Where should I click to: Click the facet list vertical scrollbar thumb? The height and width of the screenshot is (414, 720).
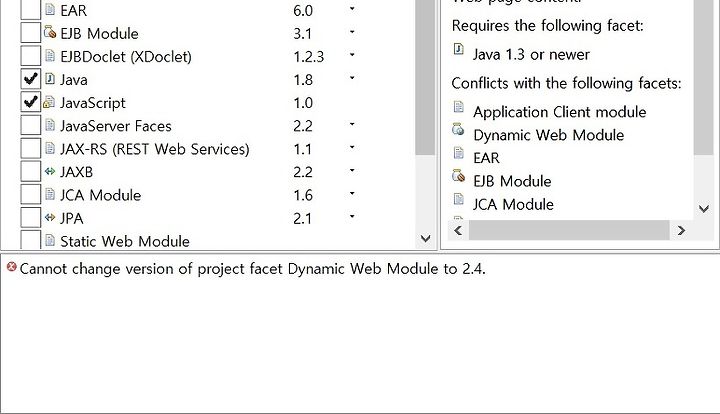(425, 77)
